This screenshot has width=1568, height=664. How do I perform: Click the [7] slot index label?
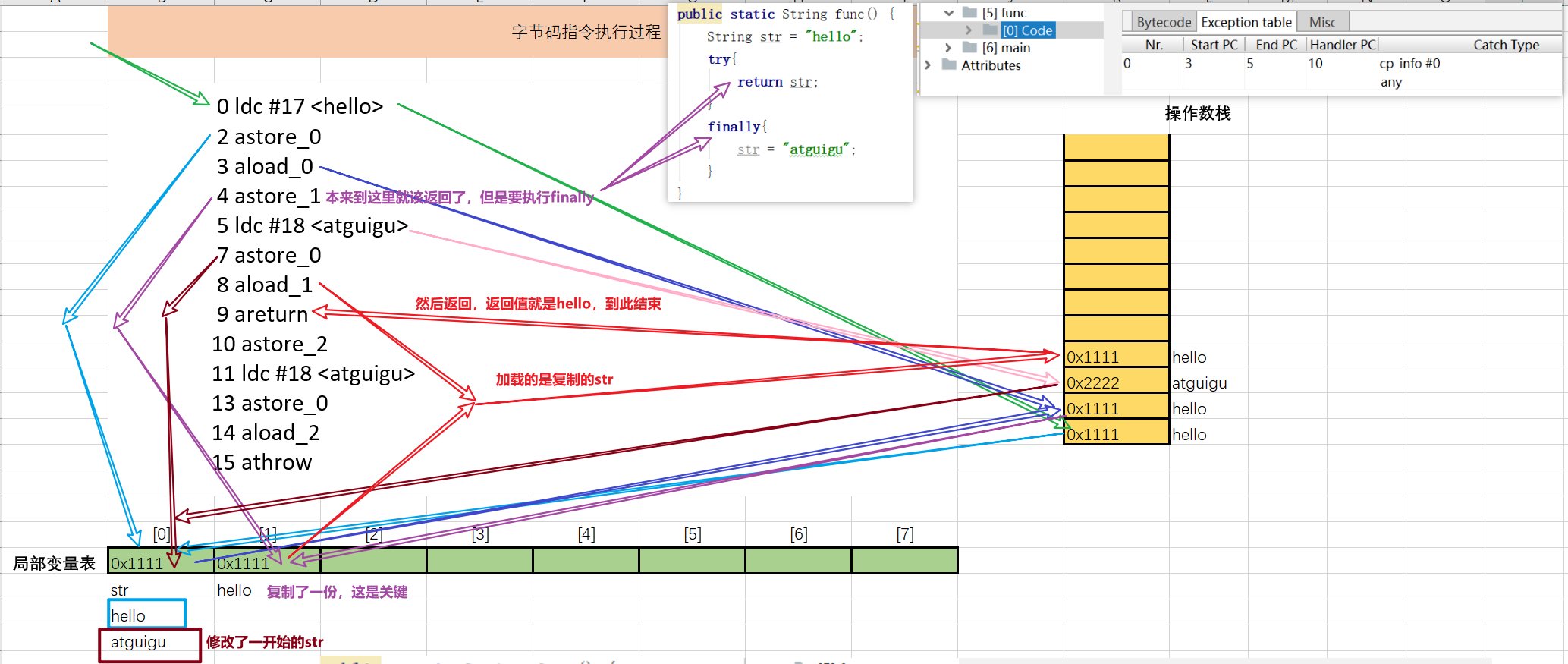click(905, 534)
